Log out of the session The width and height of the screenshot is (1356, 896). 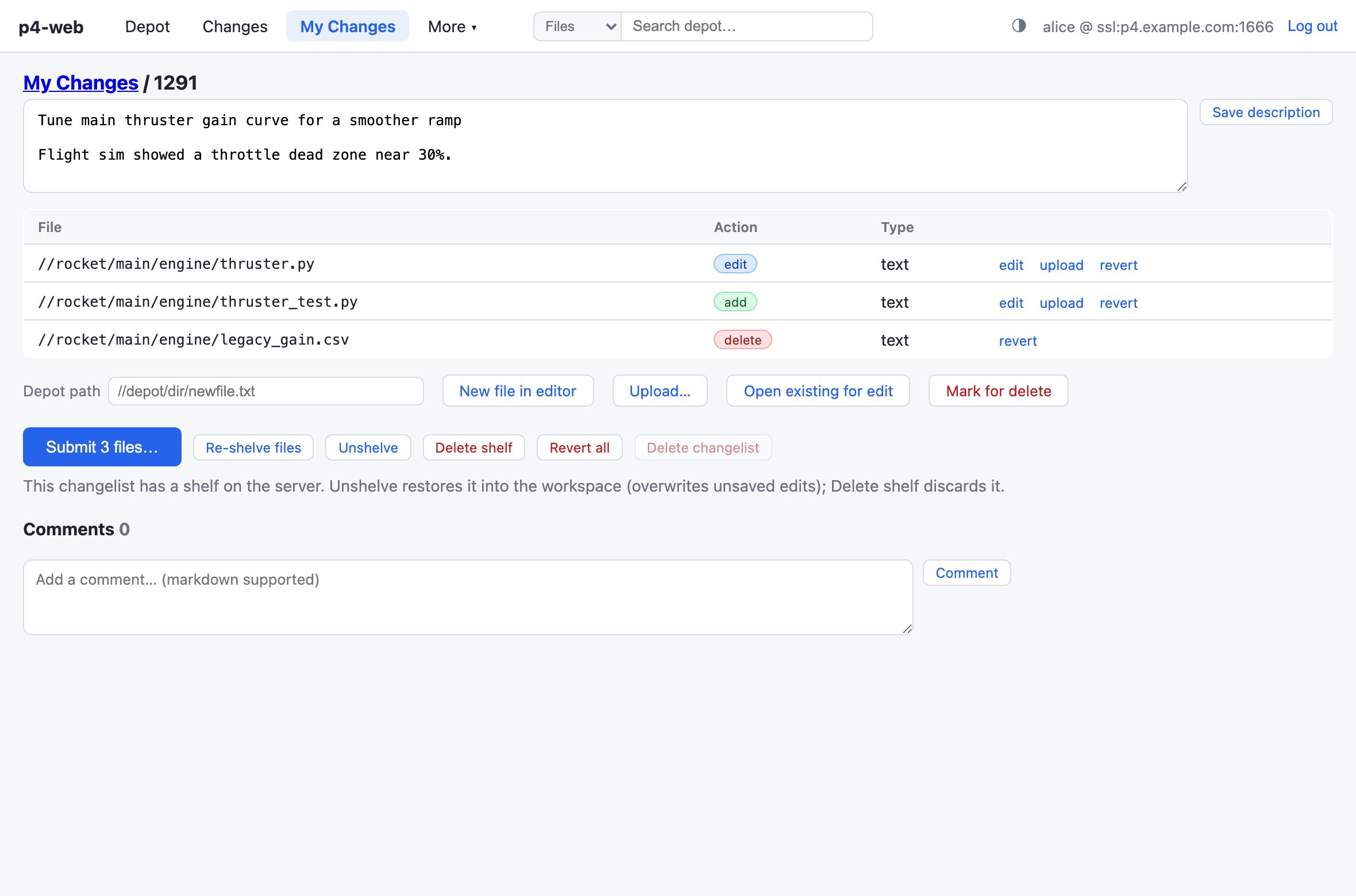click(x=1312, y=26)
